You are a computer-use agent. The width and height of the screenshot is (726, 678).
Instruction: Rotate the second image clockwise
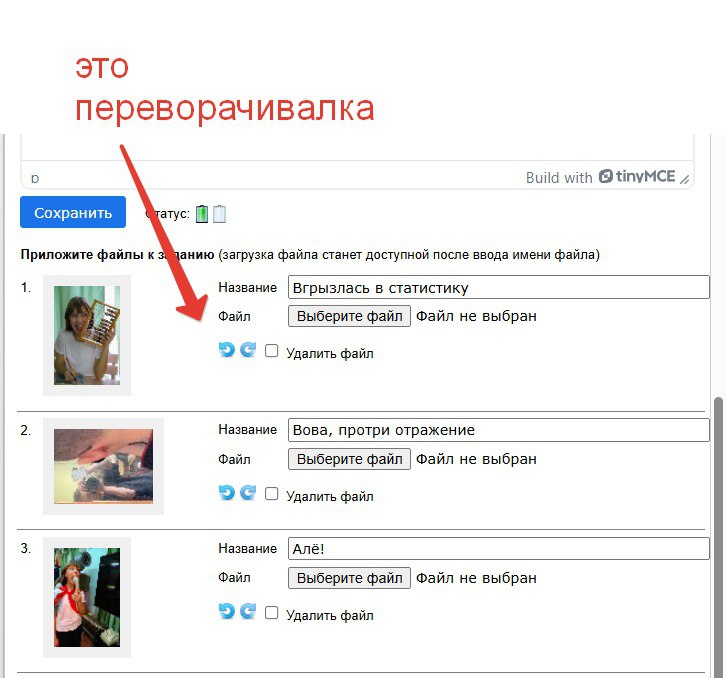tap(247, 493)
